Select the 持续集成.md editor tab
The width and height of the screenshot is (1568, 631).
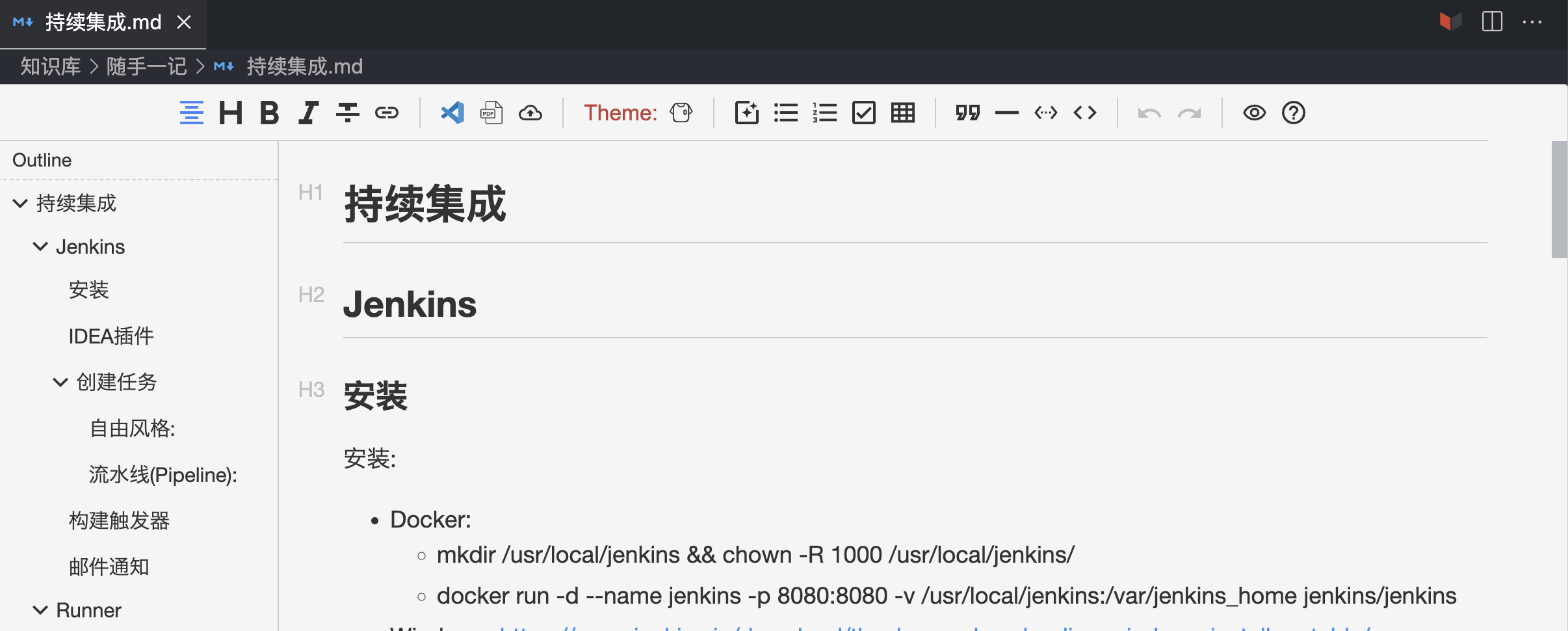click(103, 23)
